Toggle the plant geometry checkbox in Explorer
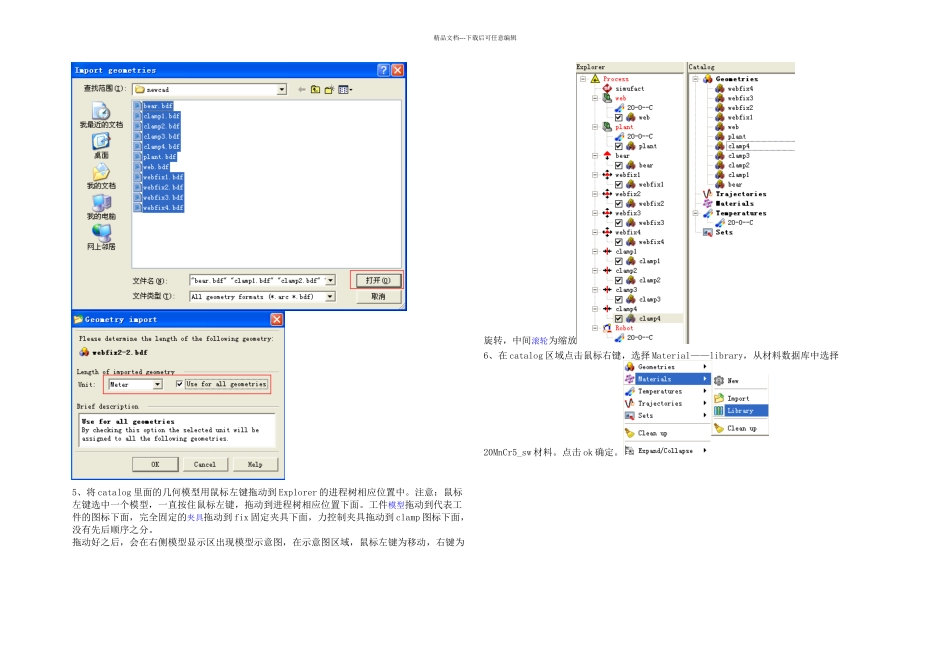 click(x=619, y=146)
